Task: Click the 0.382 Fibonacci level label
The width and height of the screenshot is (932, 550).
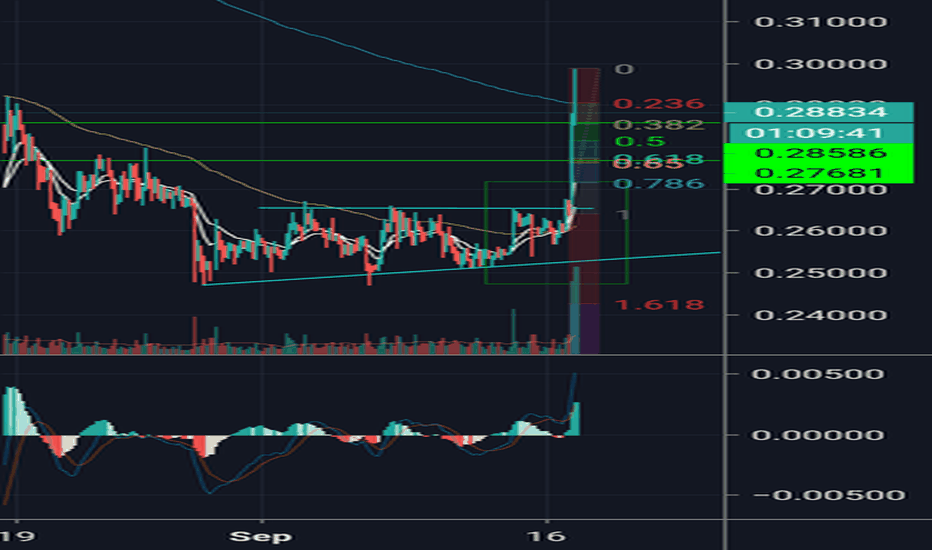Action: (659, 124)
